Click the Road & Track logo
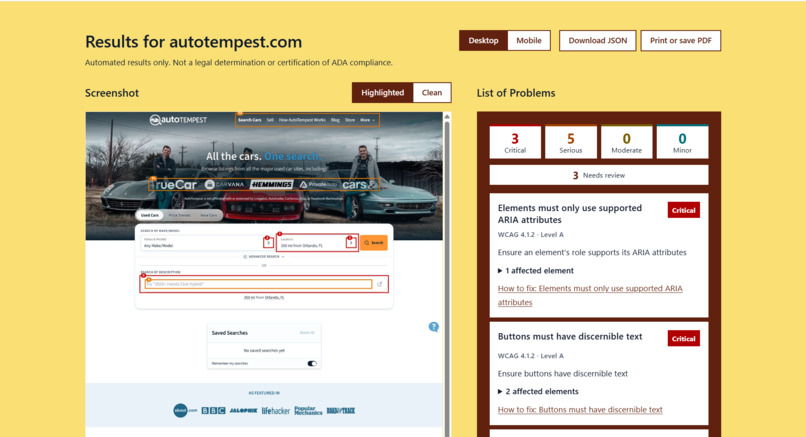 341,411
